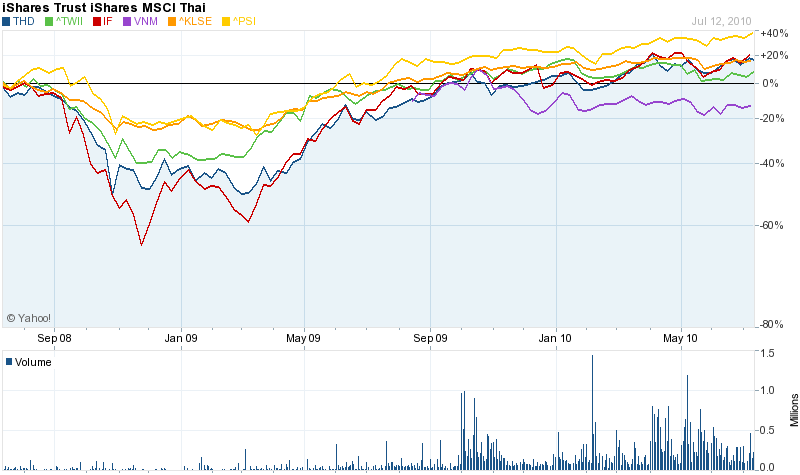Click the -20% axis label
This screenshot has height=475, width=800.
pos(772,118)
